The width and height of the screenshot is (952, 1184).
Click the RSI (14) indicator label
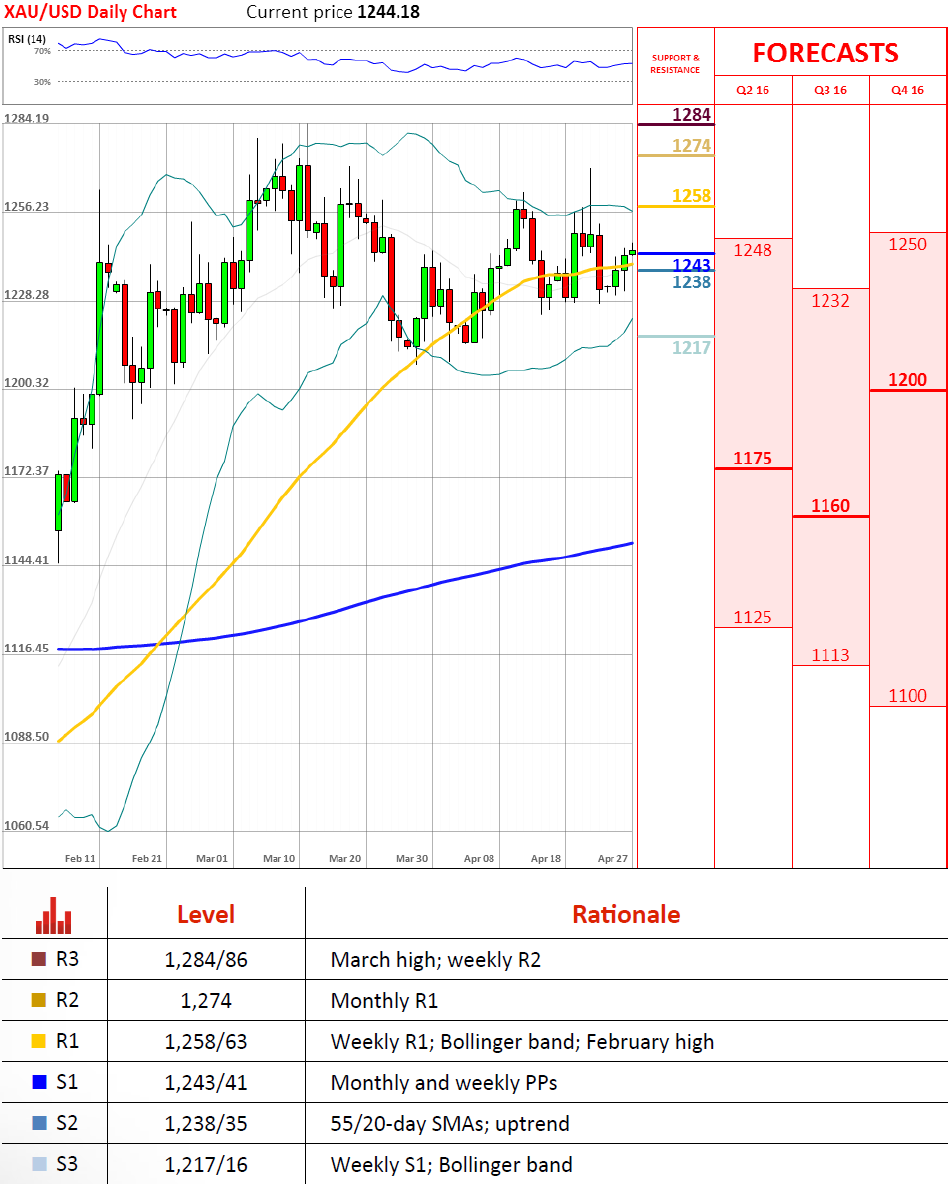[x=27, y=39]
